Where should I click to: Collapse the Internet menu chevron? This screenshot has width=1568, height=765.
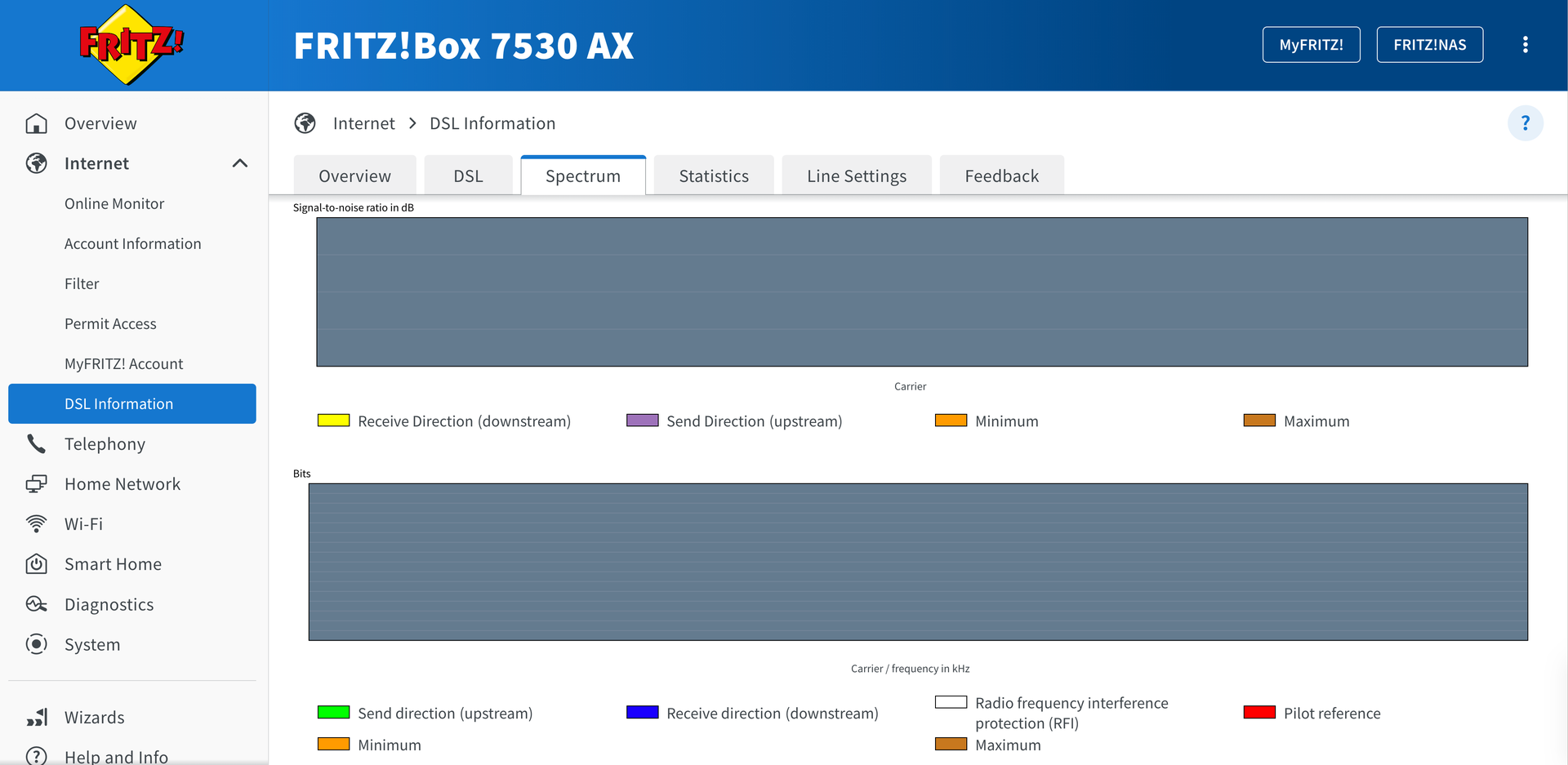pyautogui.click(x=239, y=163)
